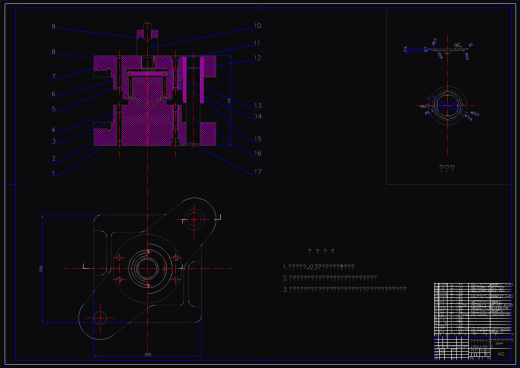Pick part callout number 7
Screen dimensions: 520x368
(53, 76)
